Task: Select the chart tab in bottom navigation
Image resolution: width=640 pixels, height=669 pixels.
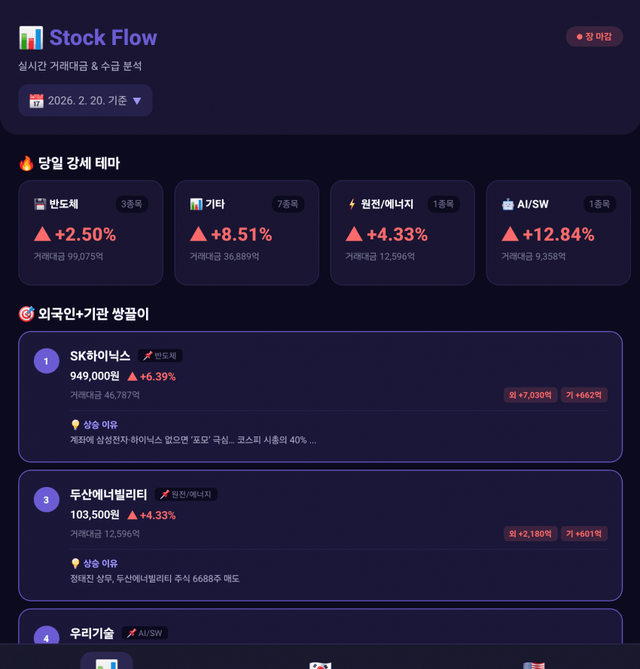Action: tap(107, 661)
